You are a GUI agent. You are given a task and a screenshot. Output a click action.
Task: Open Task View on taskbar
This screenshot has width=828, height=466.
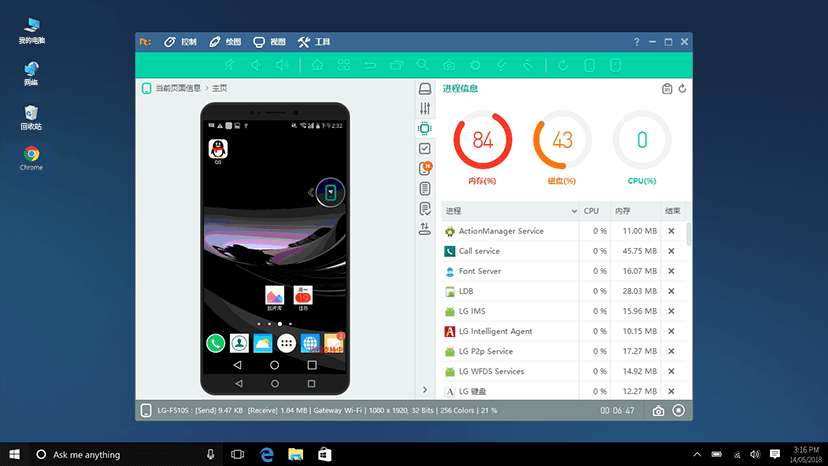tap(238, 454)
